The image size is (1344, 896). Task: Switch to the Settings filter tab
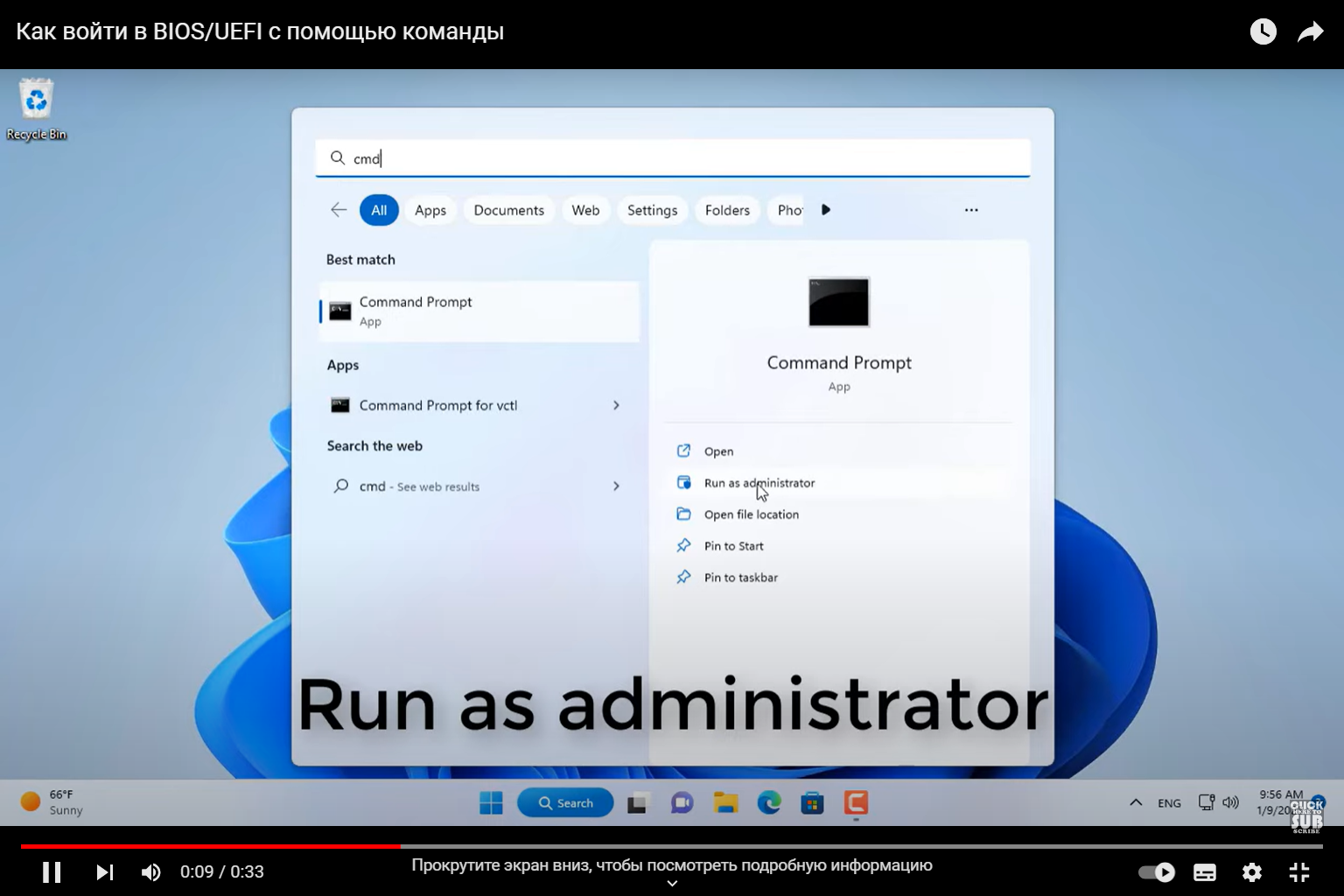tap(652, 210)
